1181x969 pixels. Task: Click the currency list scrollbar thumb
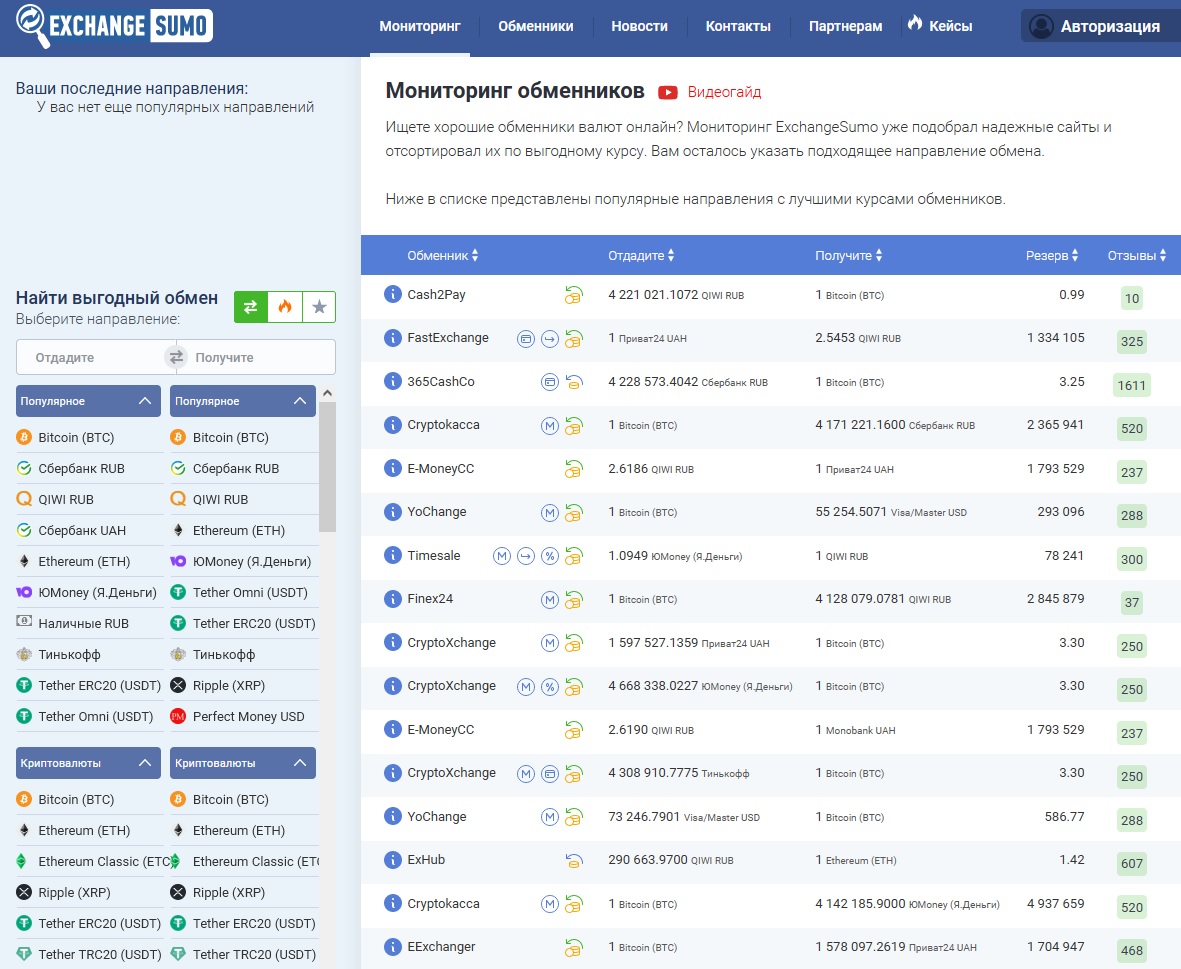pyautogui.click(x=327, y=467)
